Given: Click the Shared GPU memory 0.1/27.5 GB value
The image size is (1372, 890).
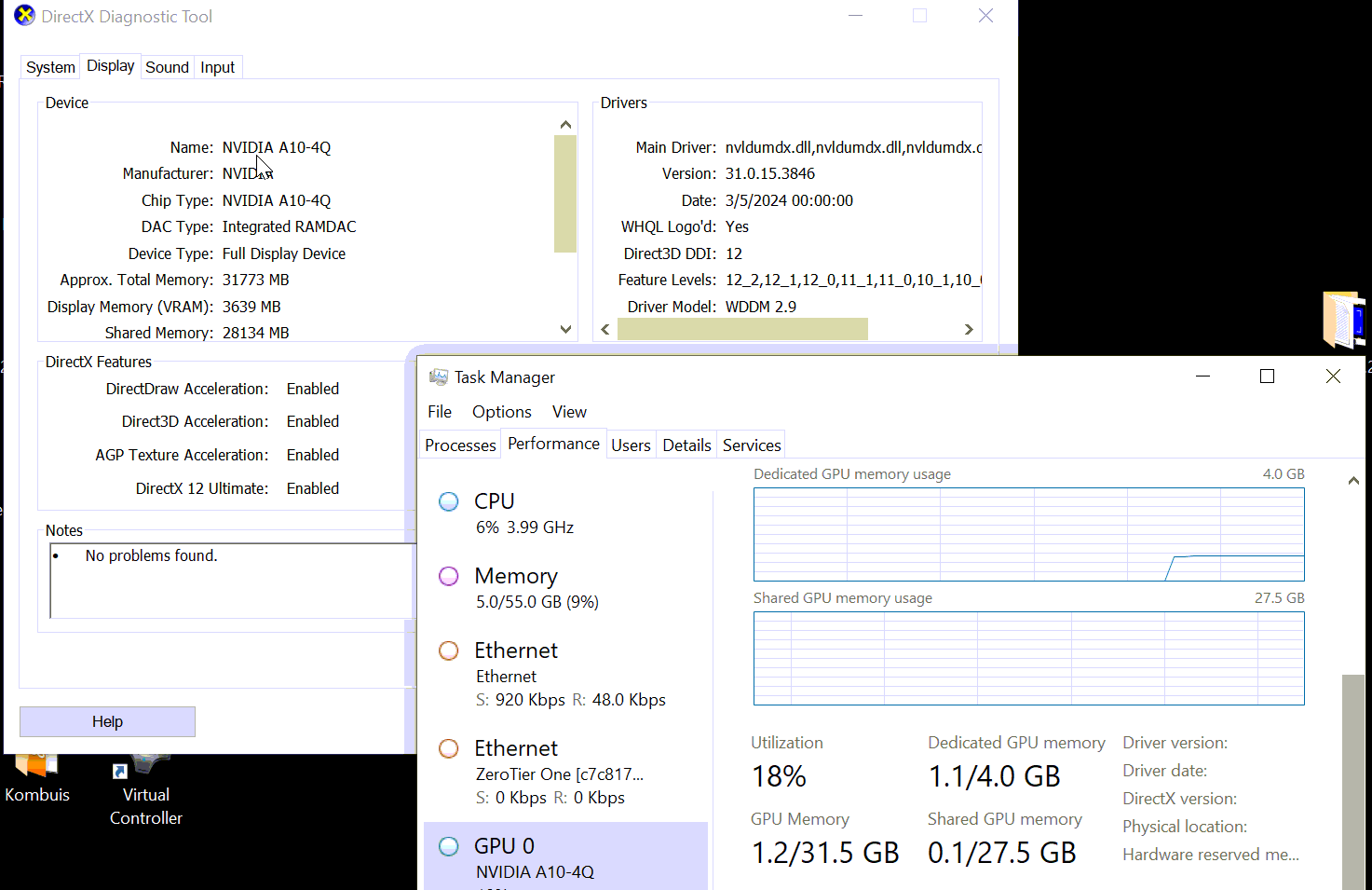Looking at the screenshot, I should pyautogui.click(x=1002, y=853).
